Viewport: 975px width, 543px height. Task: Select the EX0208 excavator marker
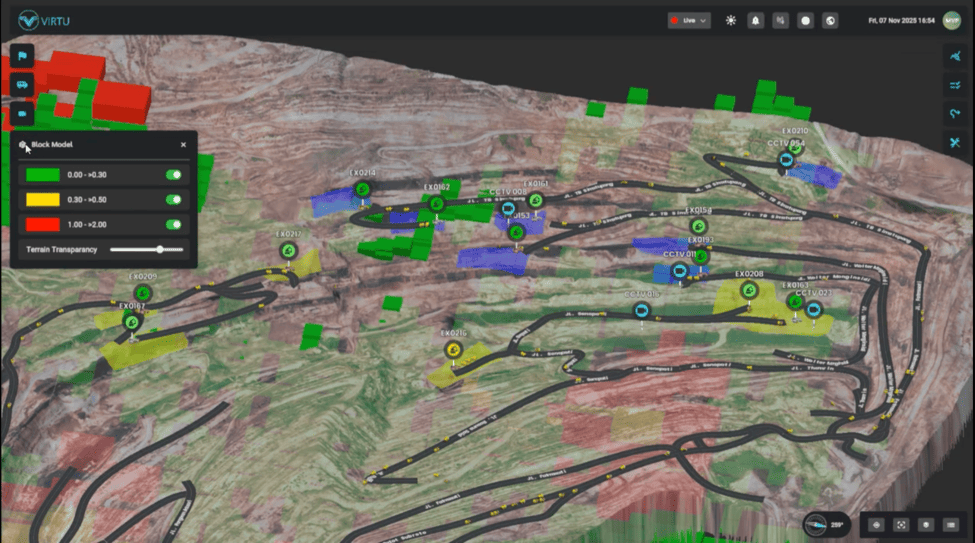coord(748,290)
